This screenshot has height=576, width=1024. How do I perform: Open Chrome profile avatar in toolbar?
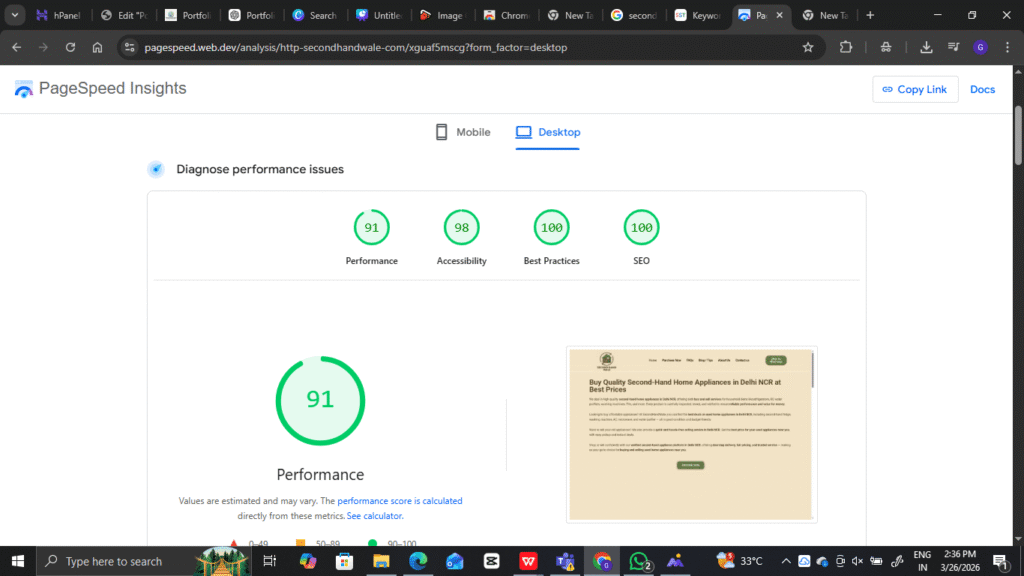(979, 47)
